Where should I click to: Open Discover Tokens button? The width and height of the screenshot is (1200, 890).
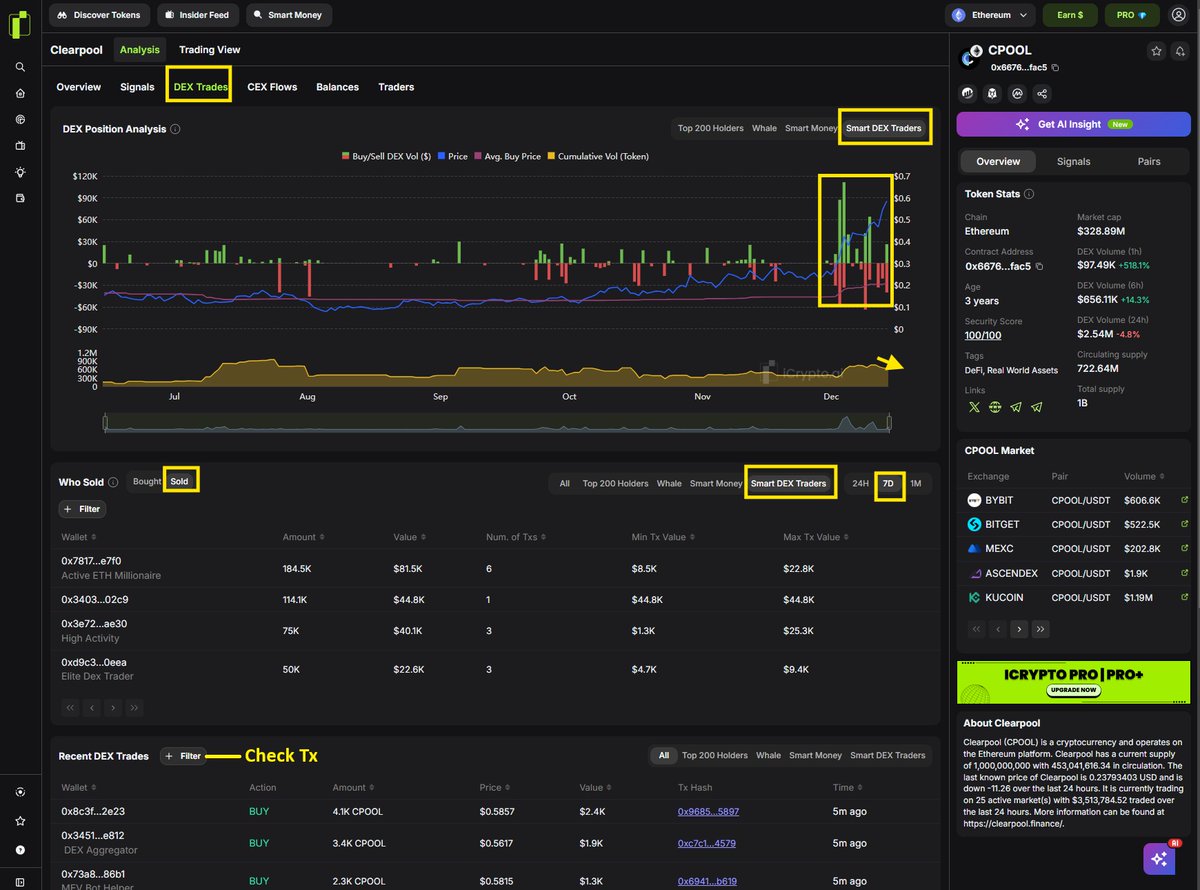(100, 15)
